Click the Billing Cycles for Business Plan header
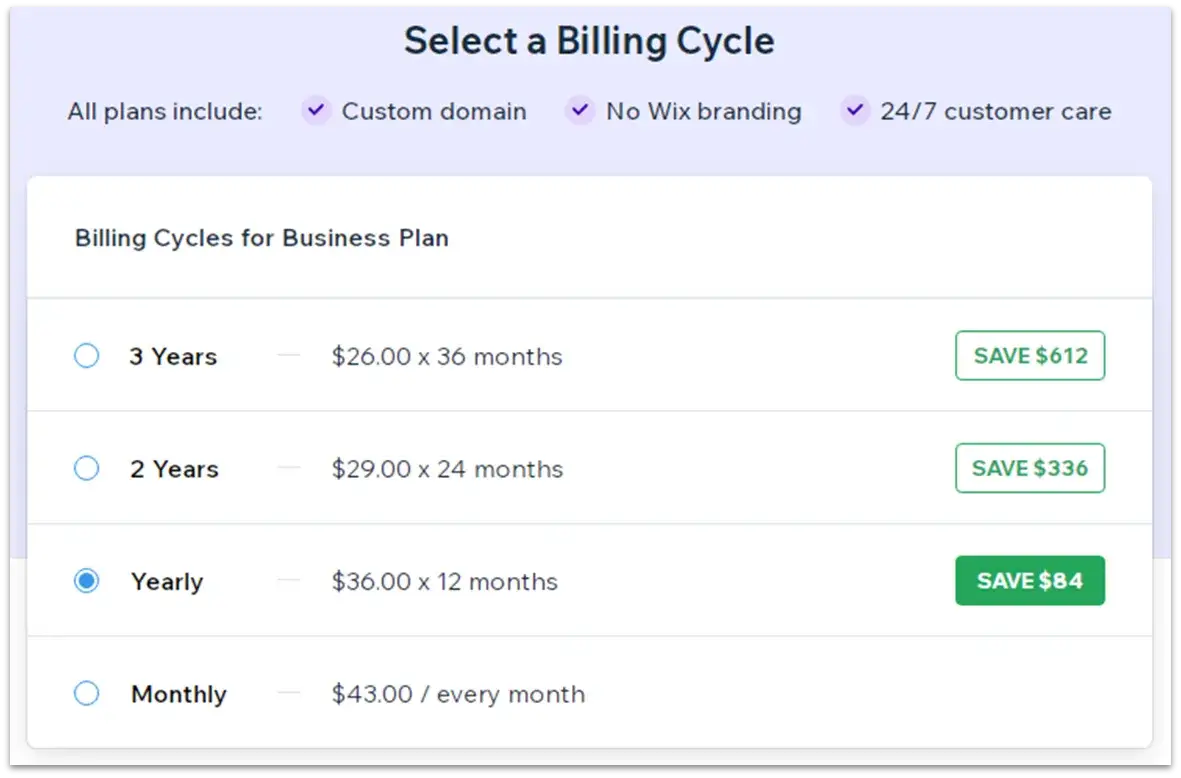 [x=262, y=238]
